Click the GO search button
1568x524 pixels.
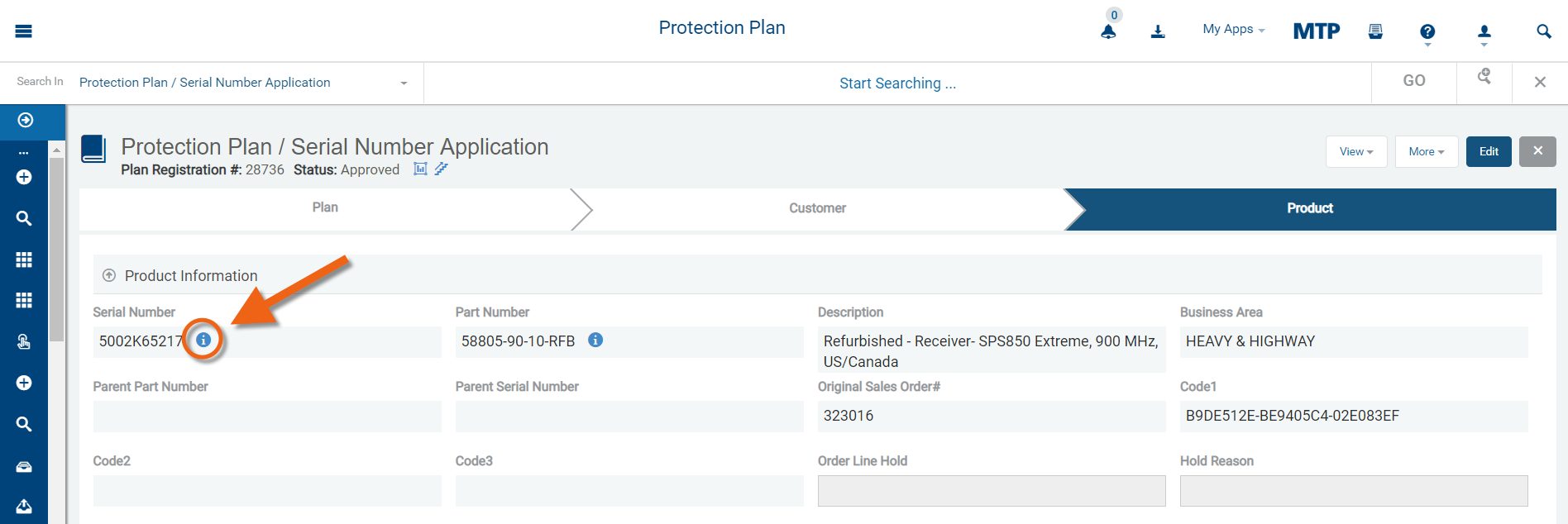[1414, 81]
